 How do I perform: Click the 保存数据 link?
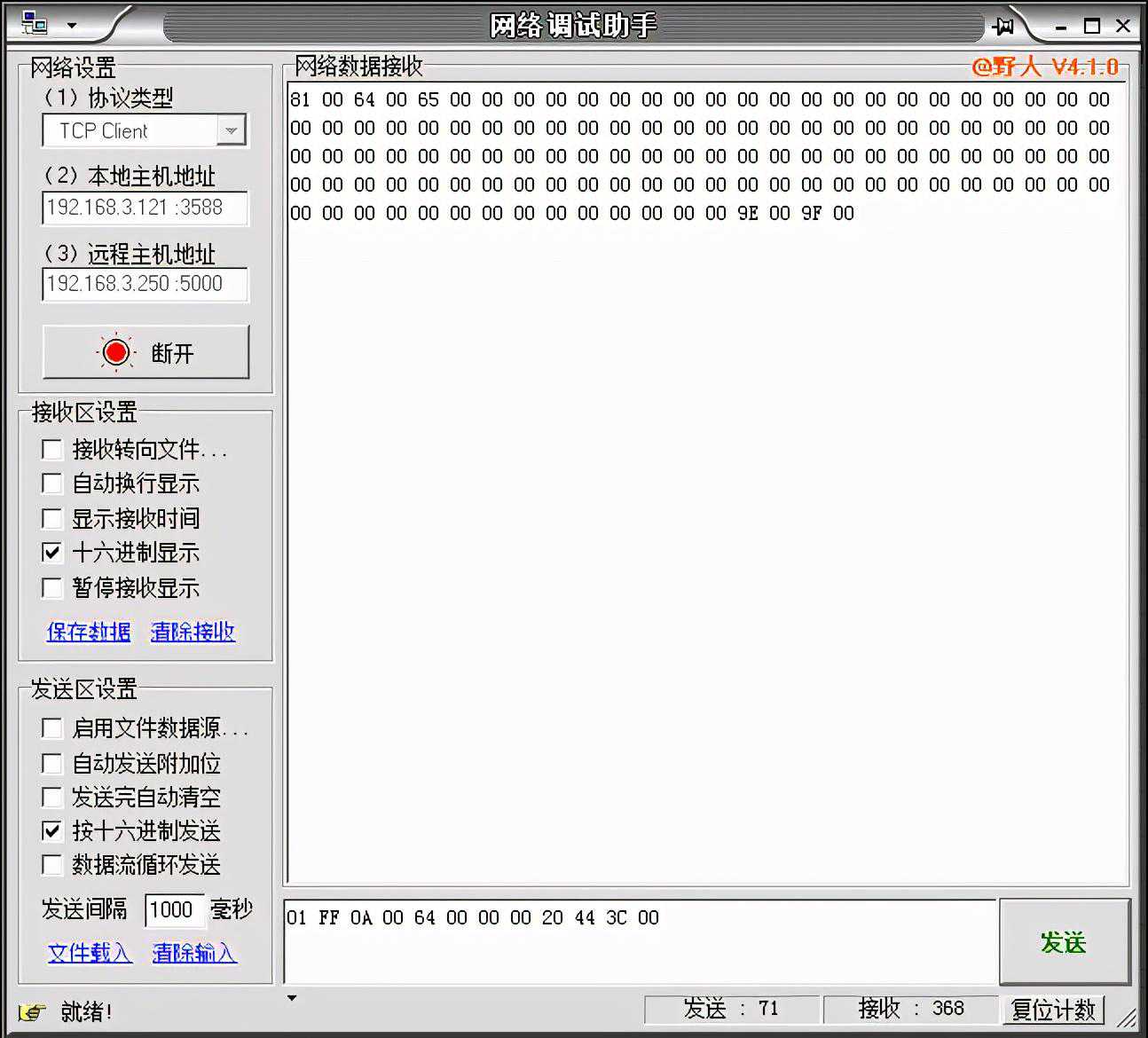pos(89,632)
